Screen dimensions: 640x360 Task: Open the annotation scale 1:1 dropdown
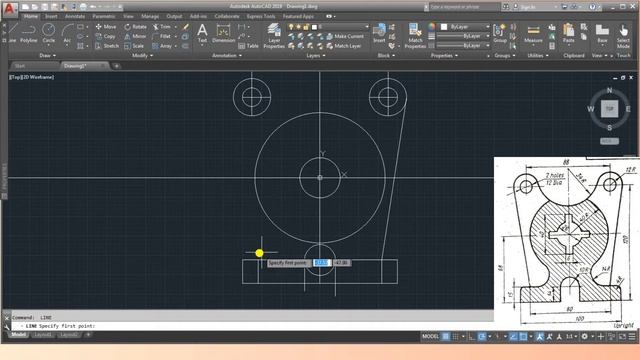click(571, 336)
